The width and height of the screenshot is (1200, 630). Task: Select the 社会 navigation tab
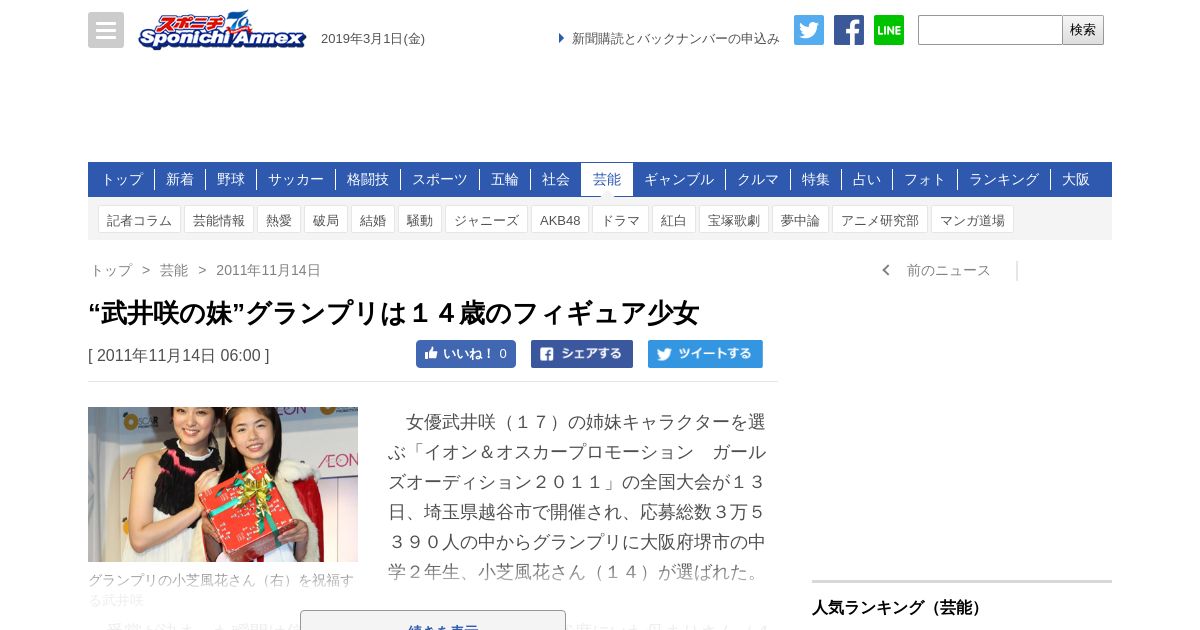pyautogui.click(x=556, y=179)
